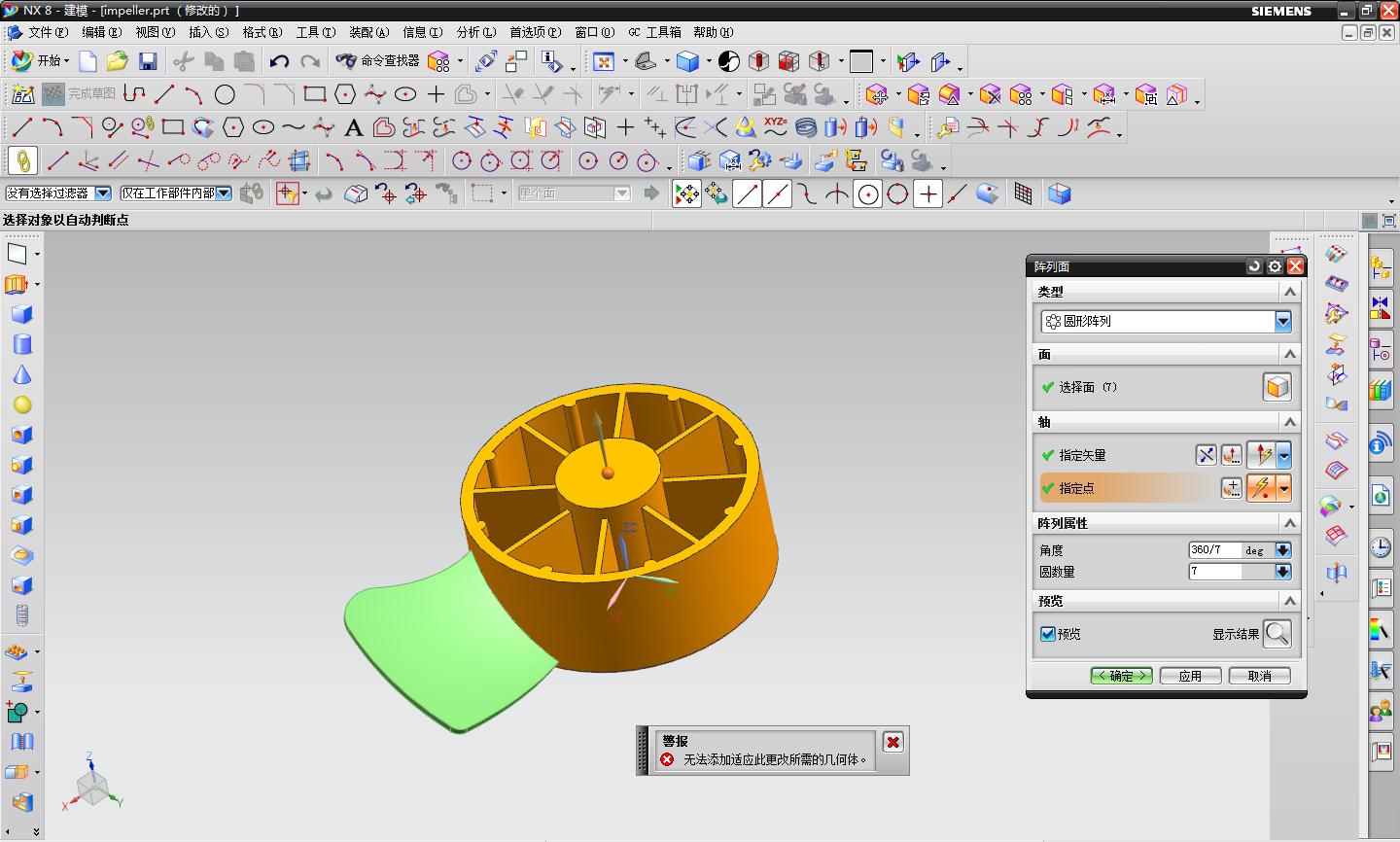
Task: Open the 帮助(H) menu
Action: [713, 32]
